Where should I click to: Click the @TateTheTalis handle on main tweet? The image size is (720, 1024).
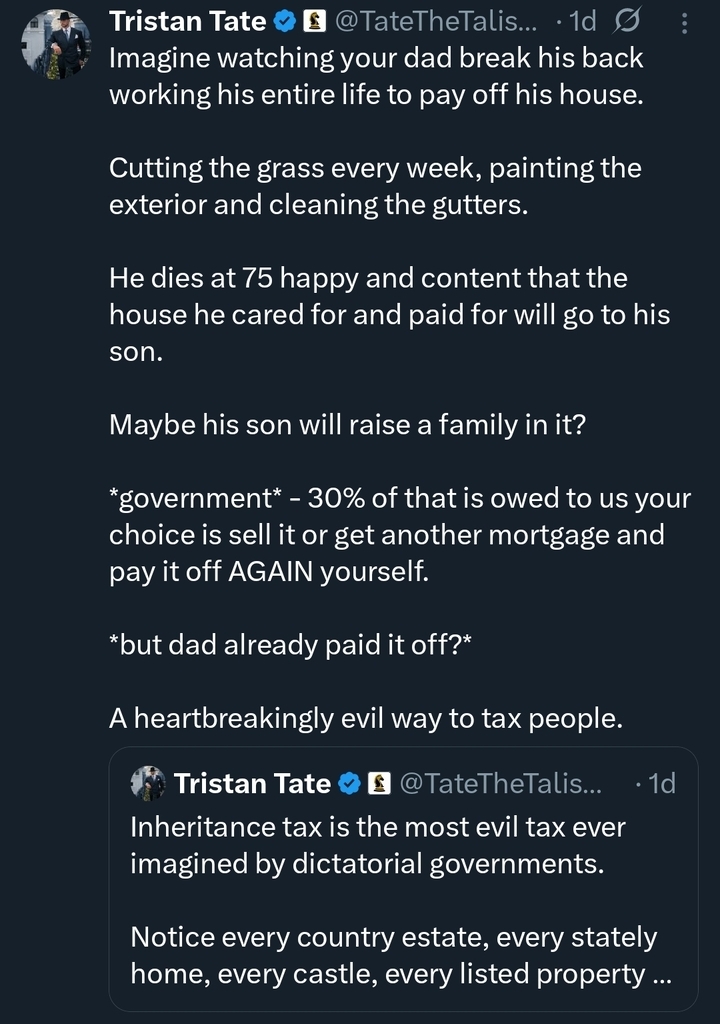click(438, 20)
